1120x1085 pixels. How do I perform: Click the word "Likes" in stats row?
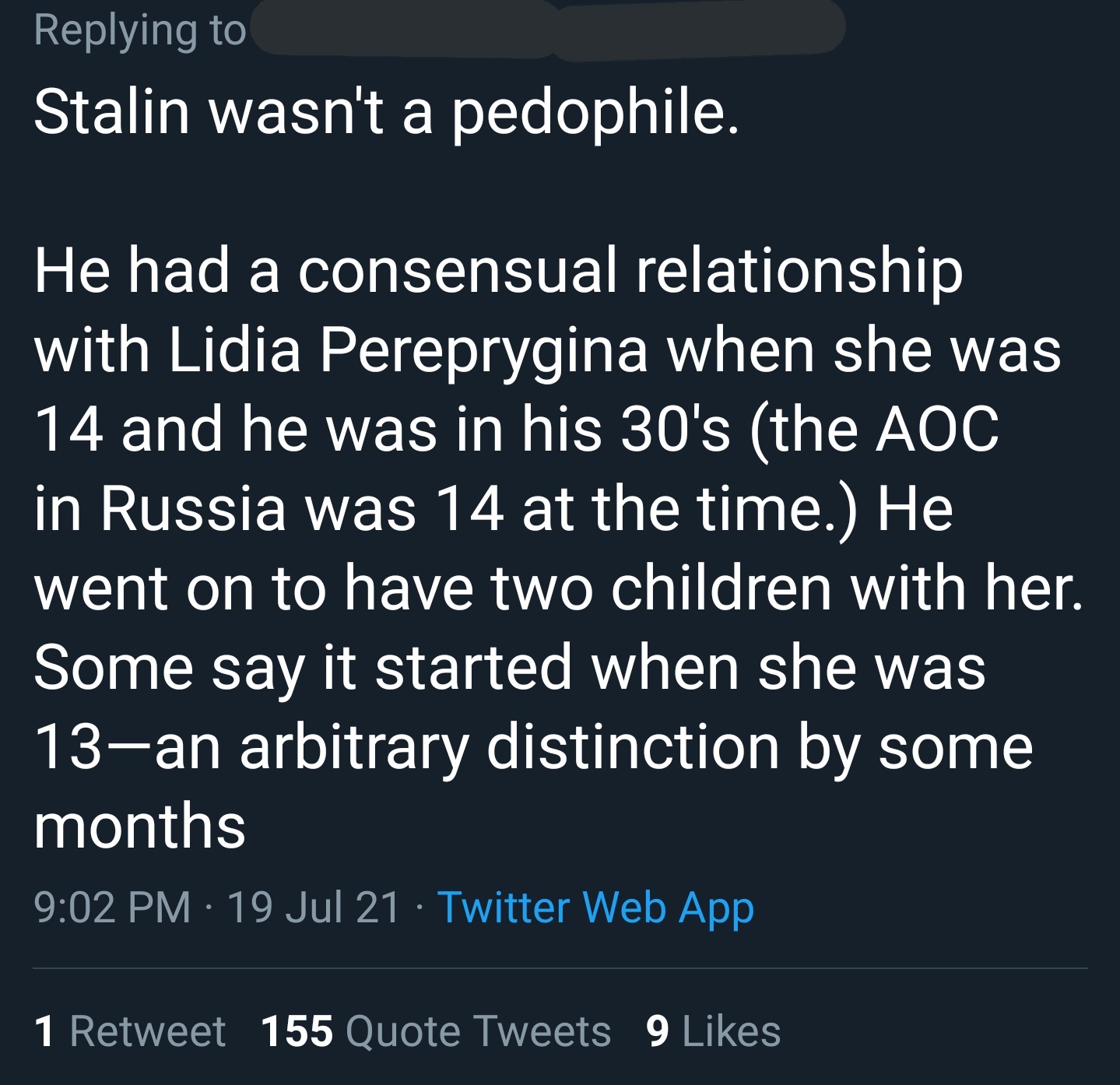tap(731, 1031)
